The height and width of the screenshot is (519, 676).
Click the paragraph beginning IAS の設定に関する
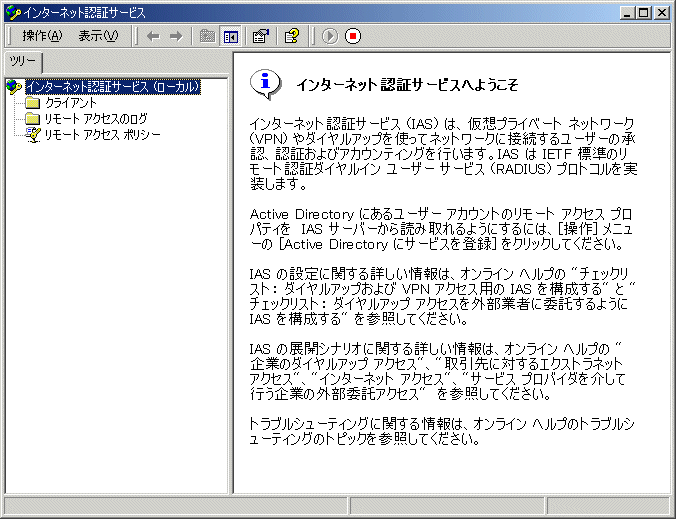(442, 297)
